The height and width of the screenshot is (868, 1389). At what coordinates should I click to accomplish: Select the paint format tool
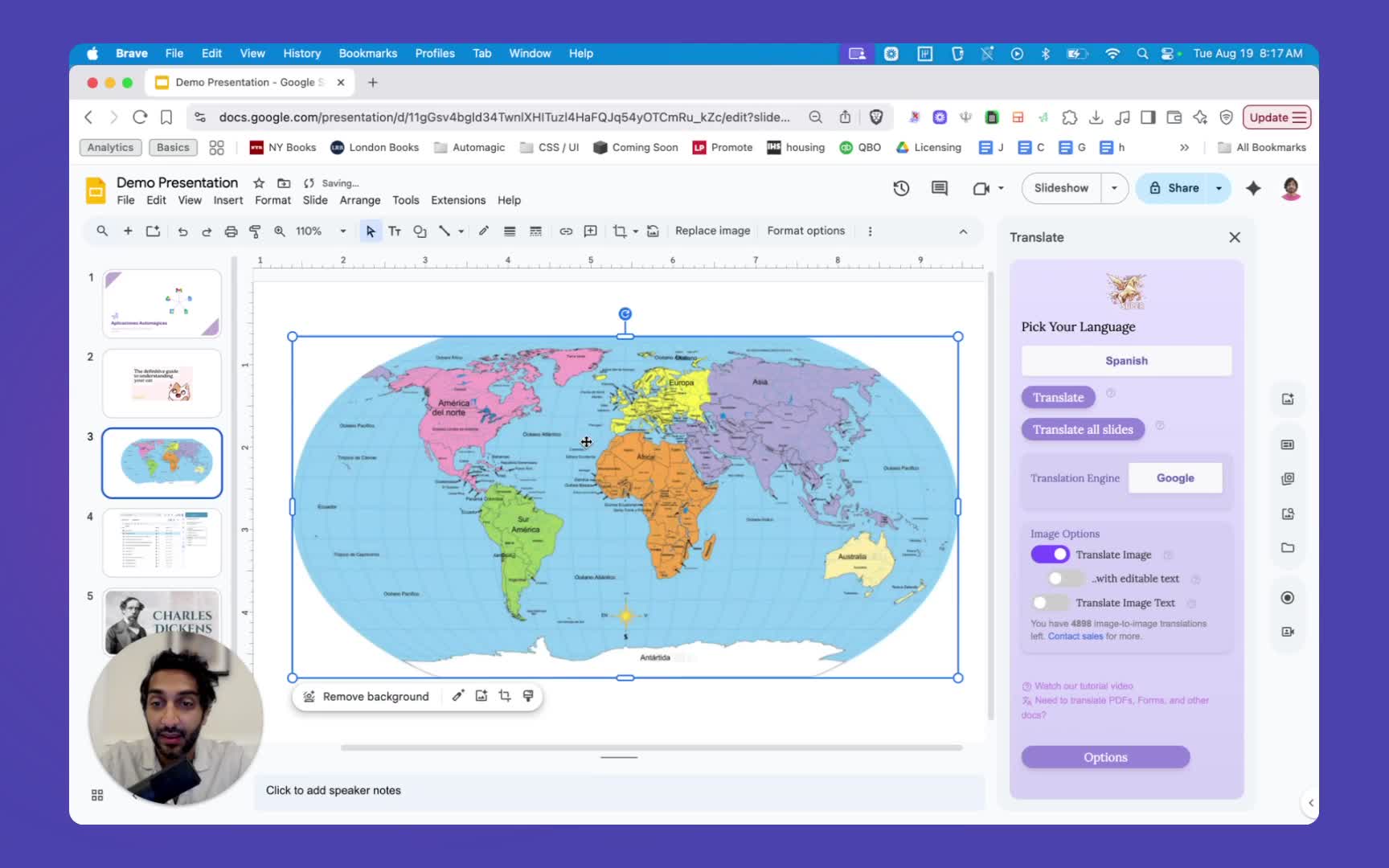pyautogui.click(x=255, y=231)
